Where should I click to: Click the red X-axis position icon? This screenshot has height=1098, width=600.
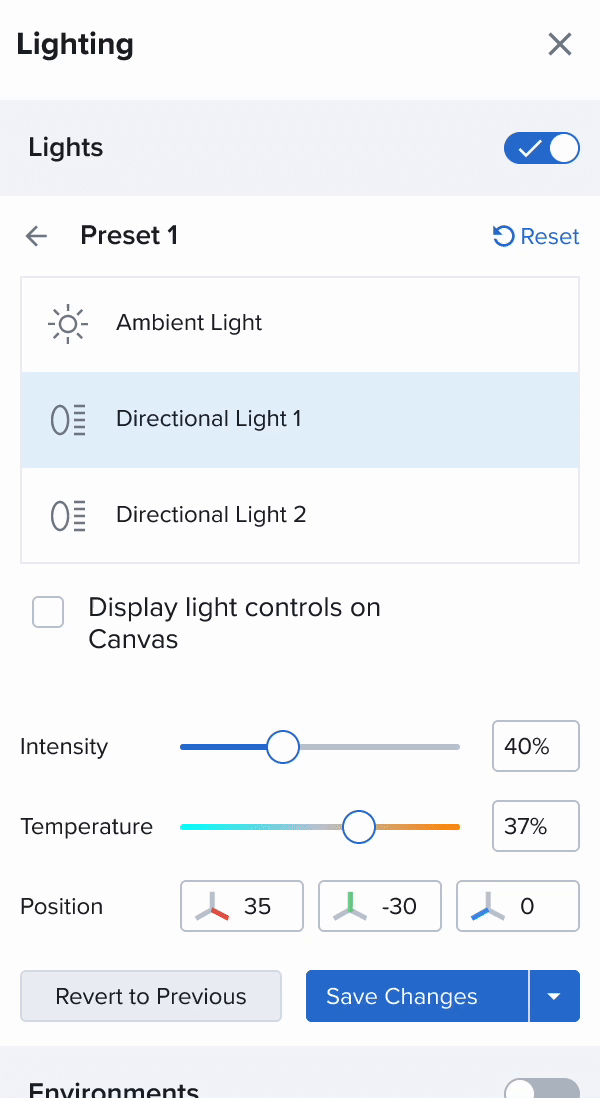point(212,906)
